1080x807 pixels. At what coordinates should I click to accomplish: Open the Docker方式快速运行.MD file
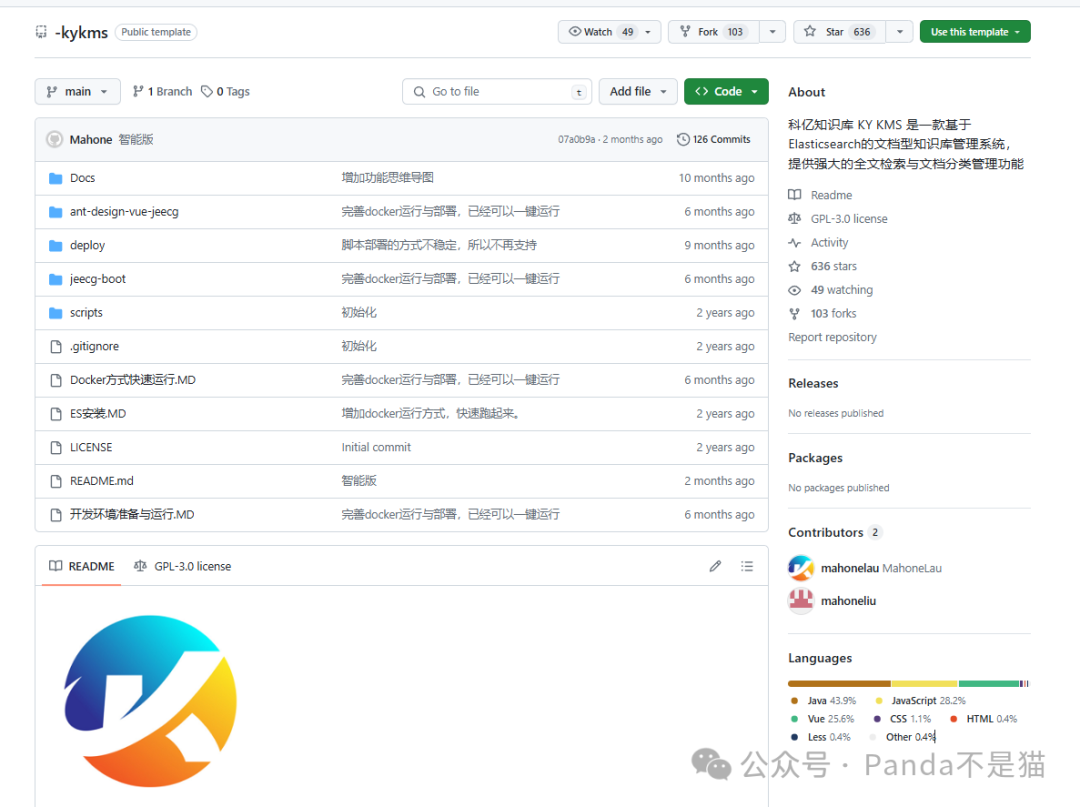pos(132,380)
